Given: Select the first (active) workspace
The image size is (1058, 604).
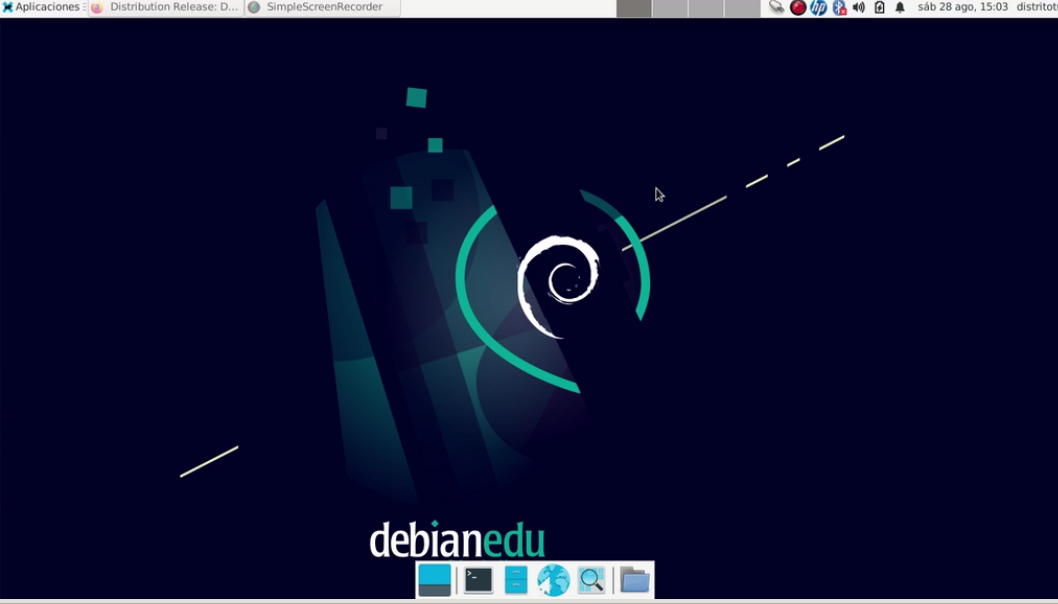Looking at the screenshot, I should (x=634, y=8).
